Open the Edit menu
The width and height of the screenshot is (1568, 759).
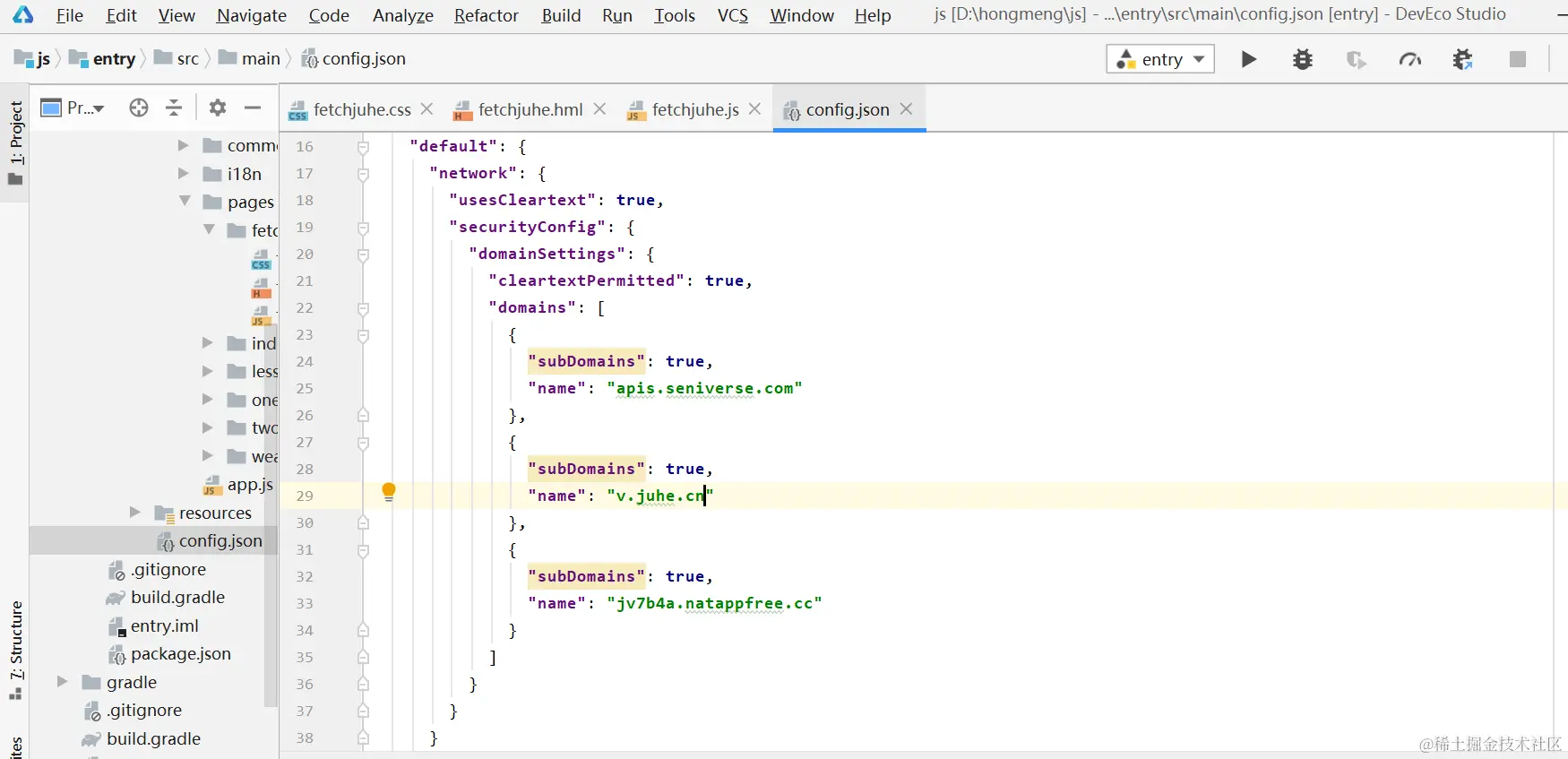121,15
